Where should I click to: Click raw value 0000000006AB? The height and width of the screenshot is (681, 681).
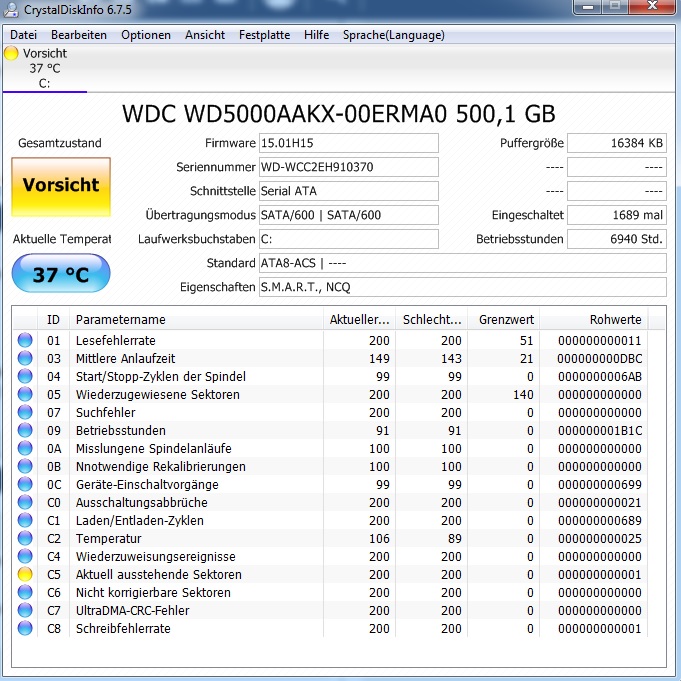point(599,377)
